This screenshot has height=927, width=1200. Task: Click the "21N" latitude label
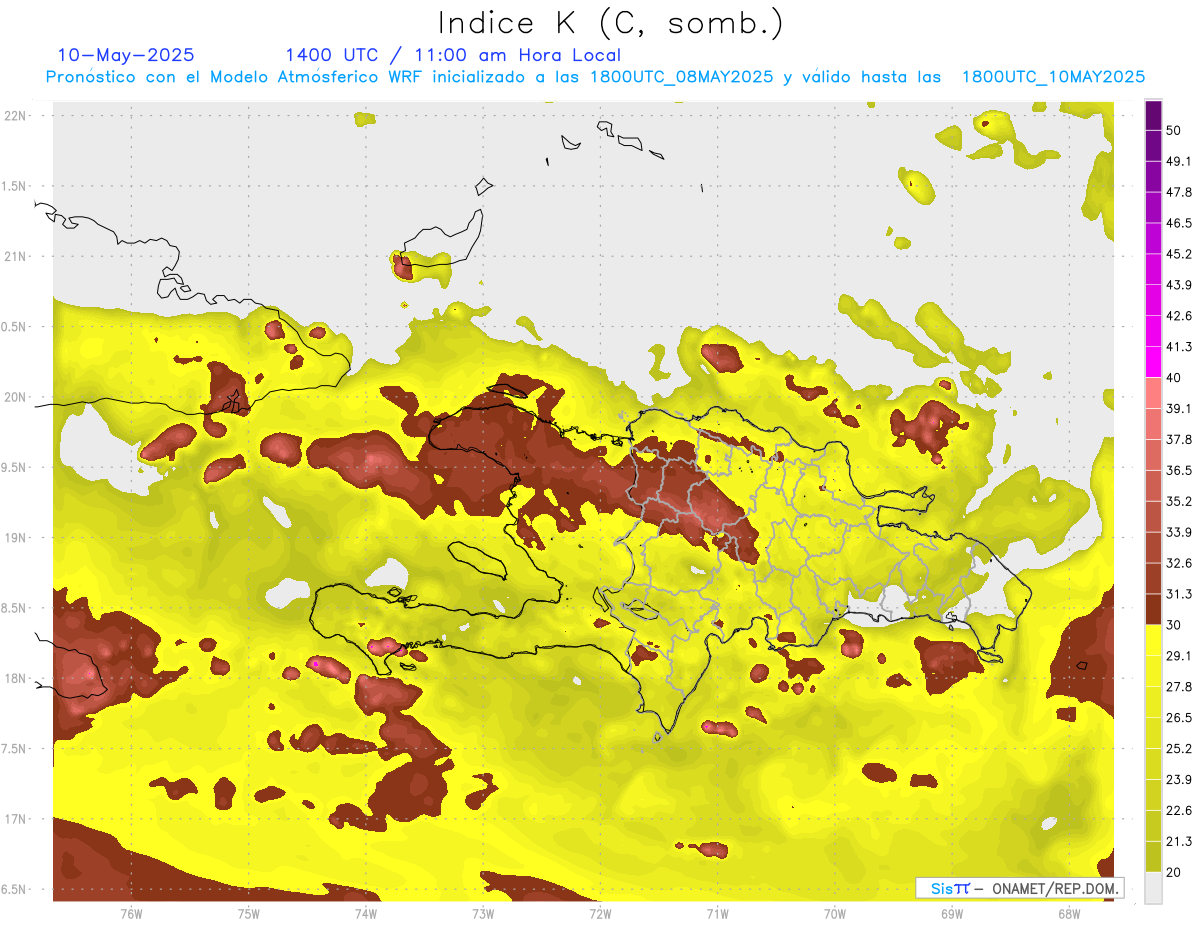(x=16, y=256)
